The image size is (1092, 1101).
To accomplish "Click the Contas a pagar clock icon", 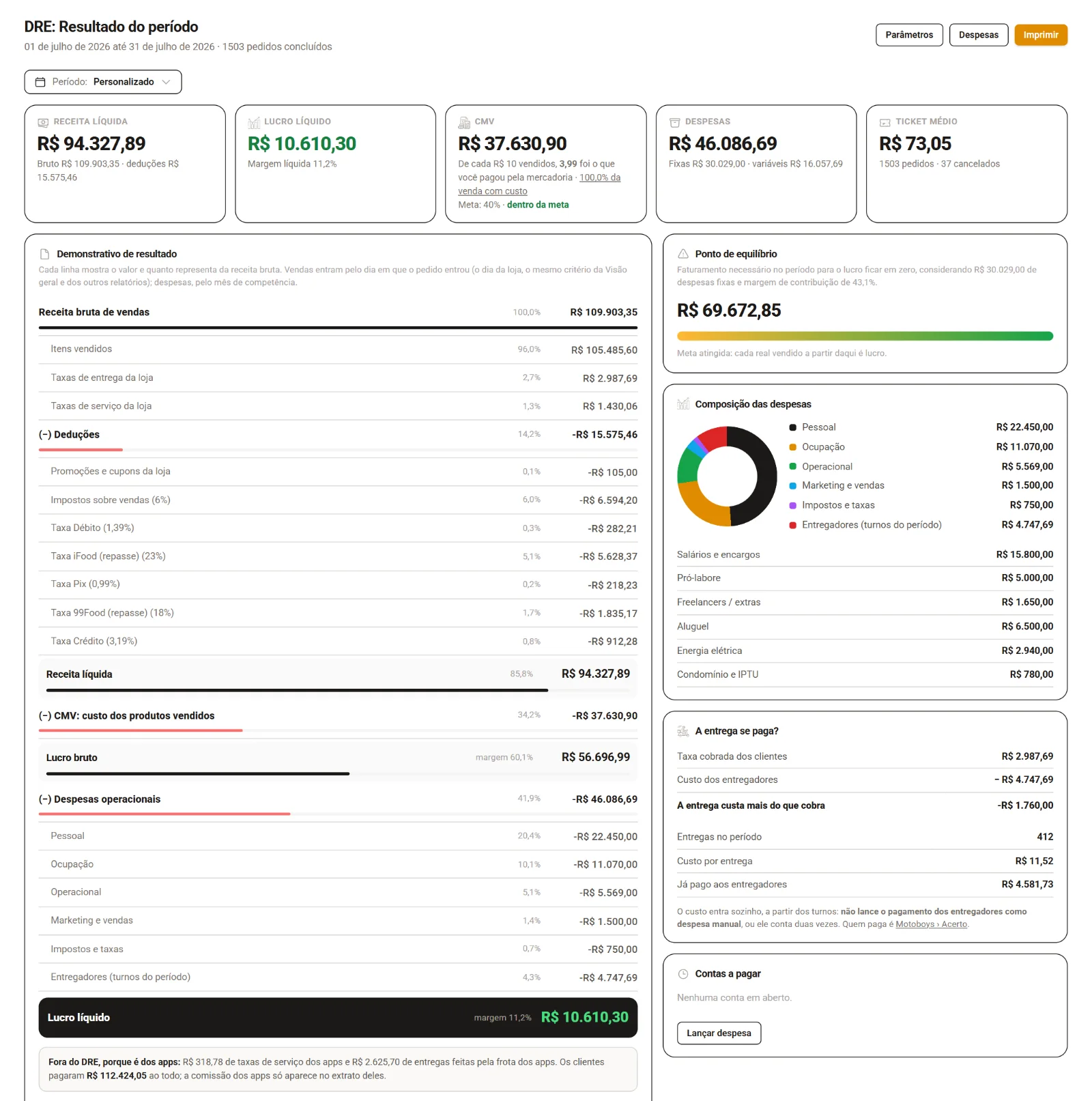I will [683, 974].
